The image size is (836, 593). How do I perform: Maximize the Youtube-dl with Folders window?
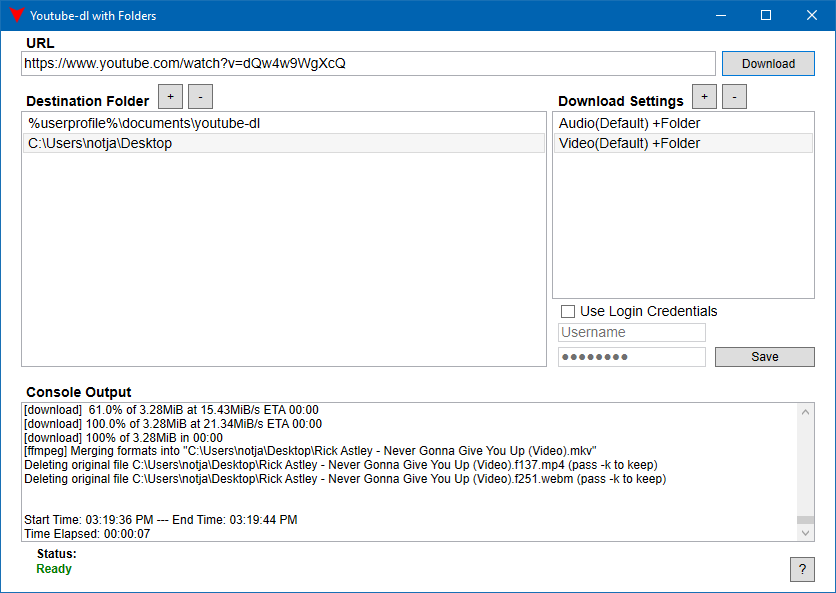pos(766,16)
